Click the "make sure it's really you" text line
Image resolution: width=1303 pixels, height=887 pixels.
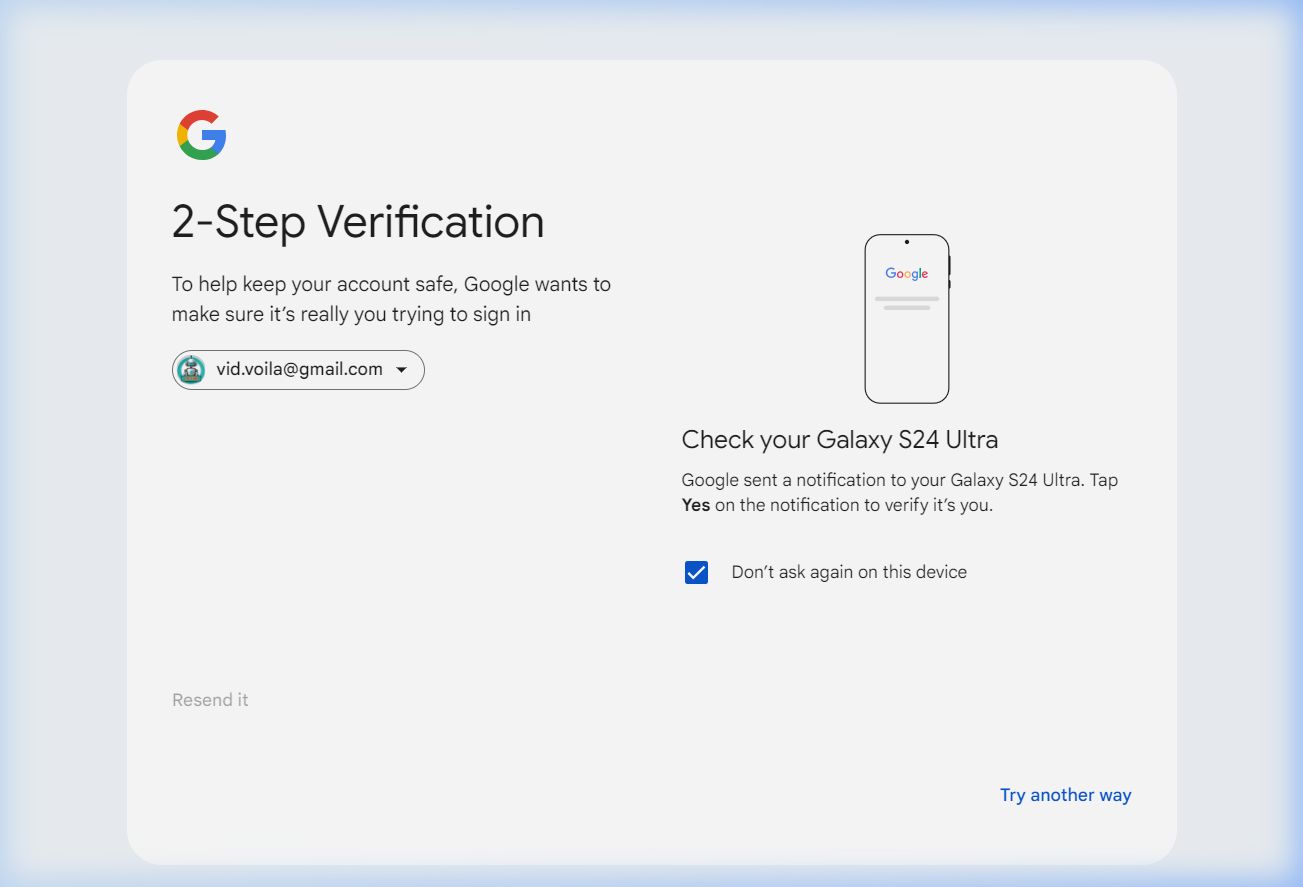coord(351,314)
